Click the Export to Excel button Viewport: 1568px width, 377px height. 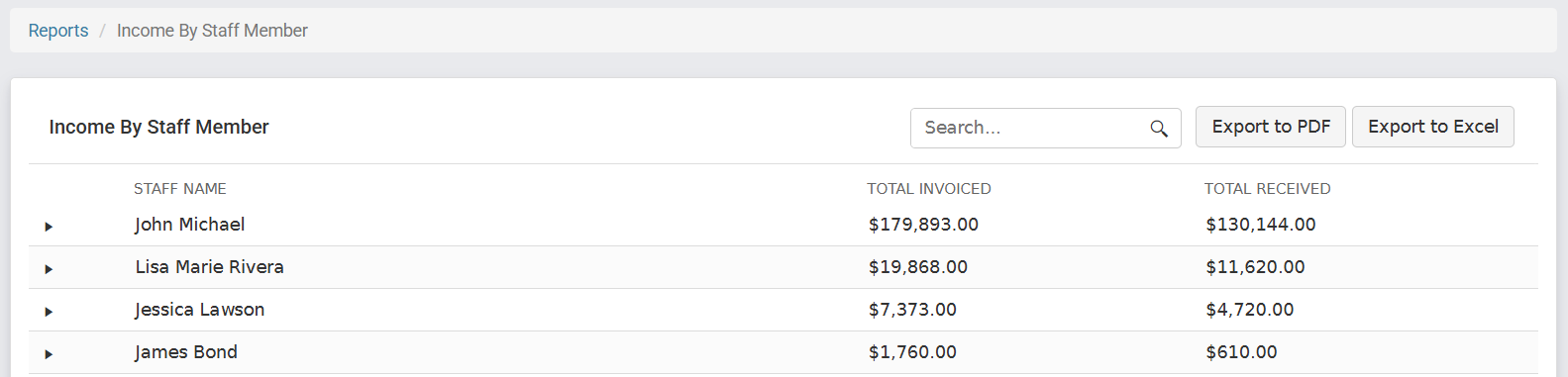[1433, 127]
